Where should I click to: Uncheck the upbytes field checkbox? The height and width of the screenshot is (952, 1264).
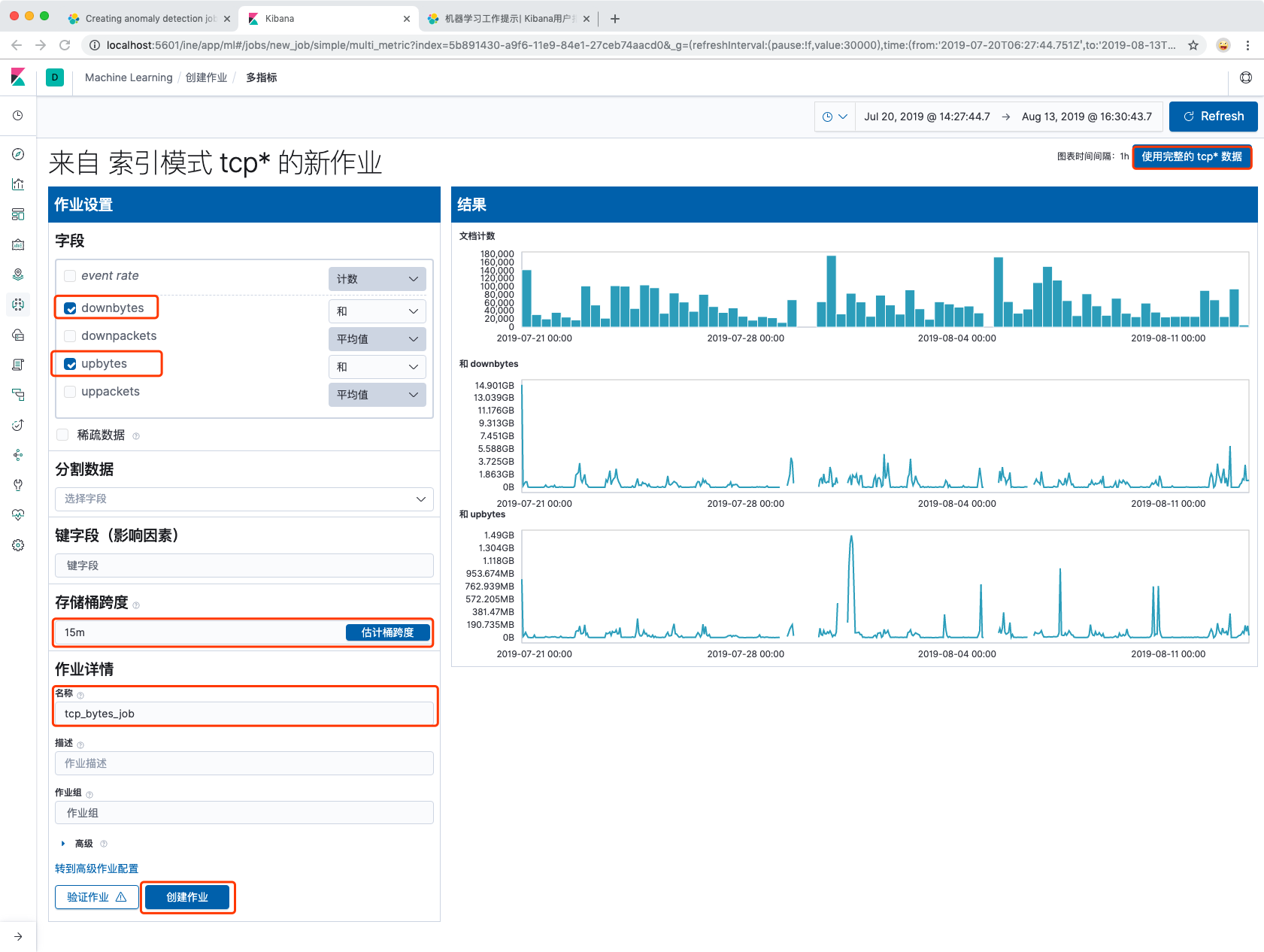[x=70, y=364]
